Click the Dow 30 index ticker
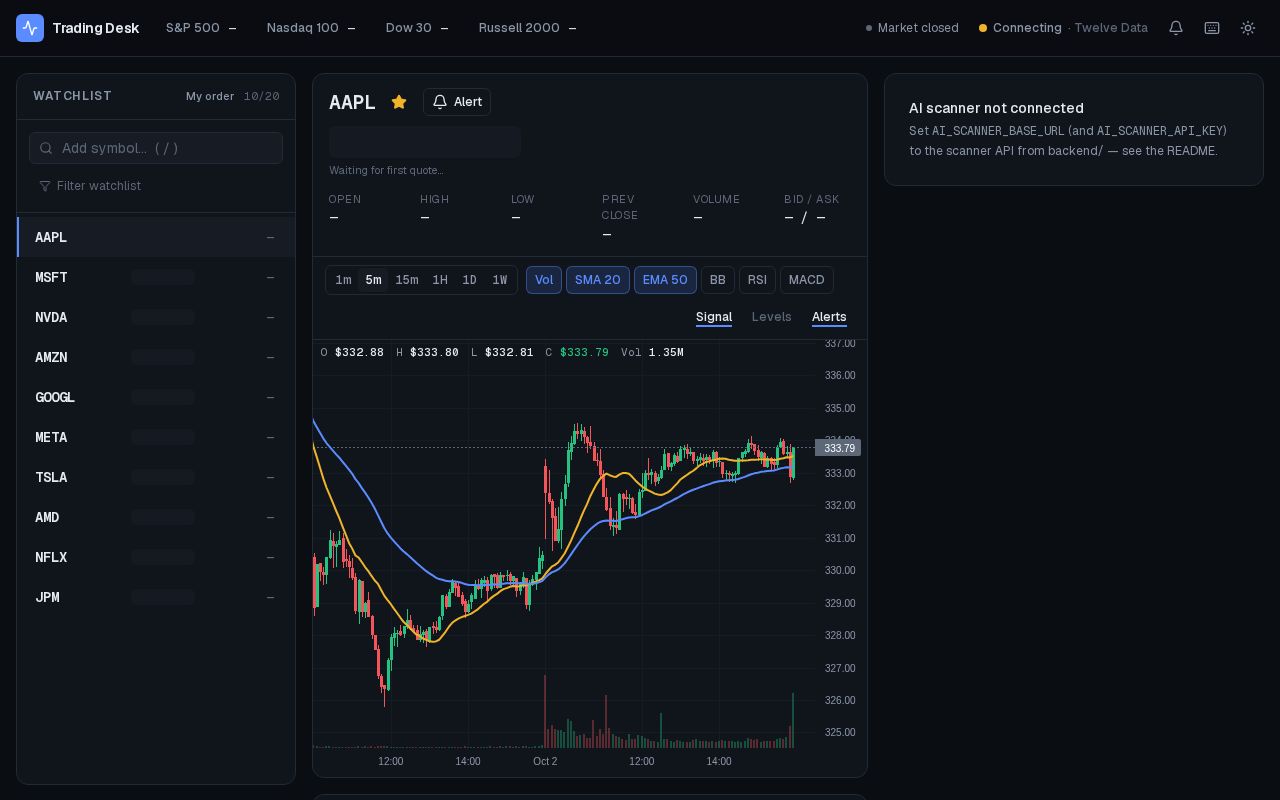This screenshot has width=1280, height=800. (x=417, y=28)
